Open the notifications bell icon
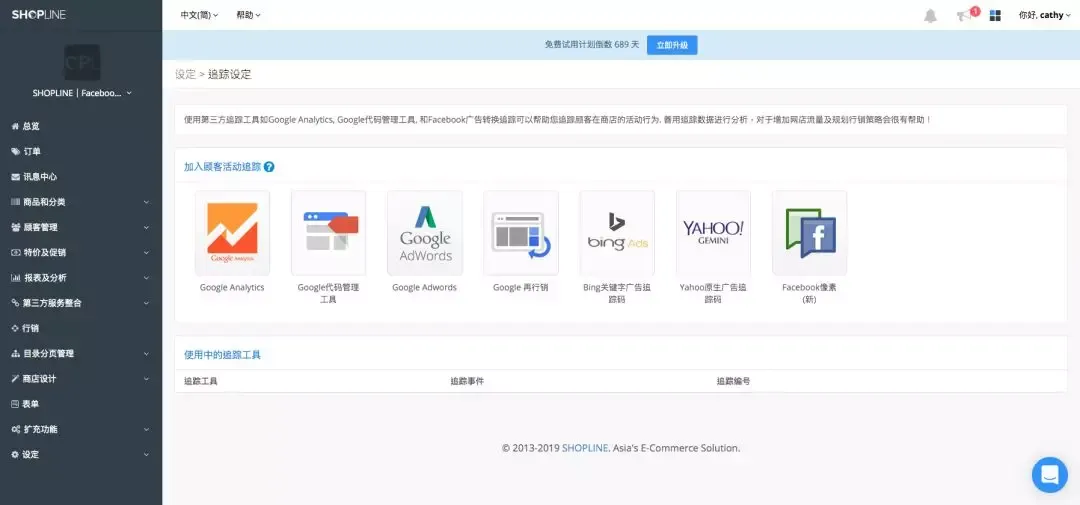This screenshot has width=1080, height=505. tap(931, 15)
